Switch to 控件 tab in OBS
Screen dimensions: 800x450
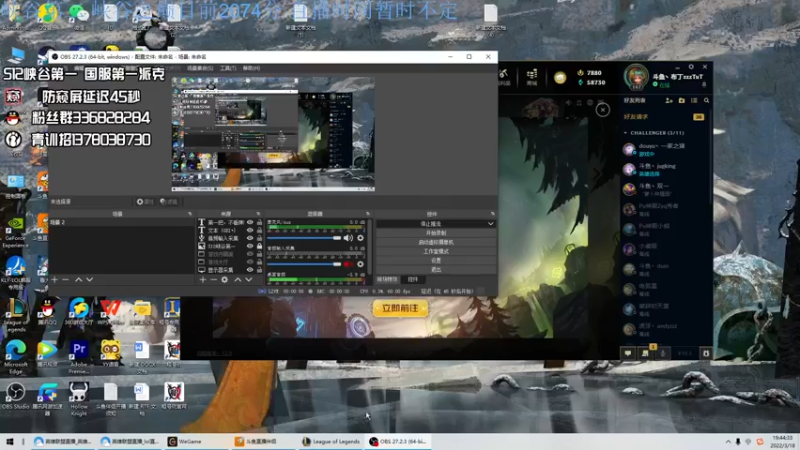[x=413, y=280]
